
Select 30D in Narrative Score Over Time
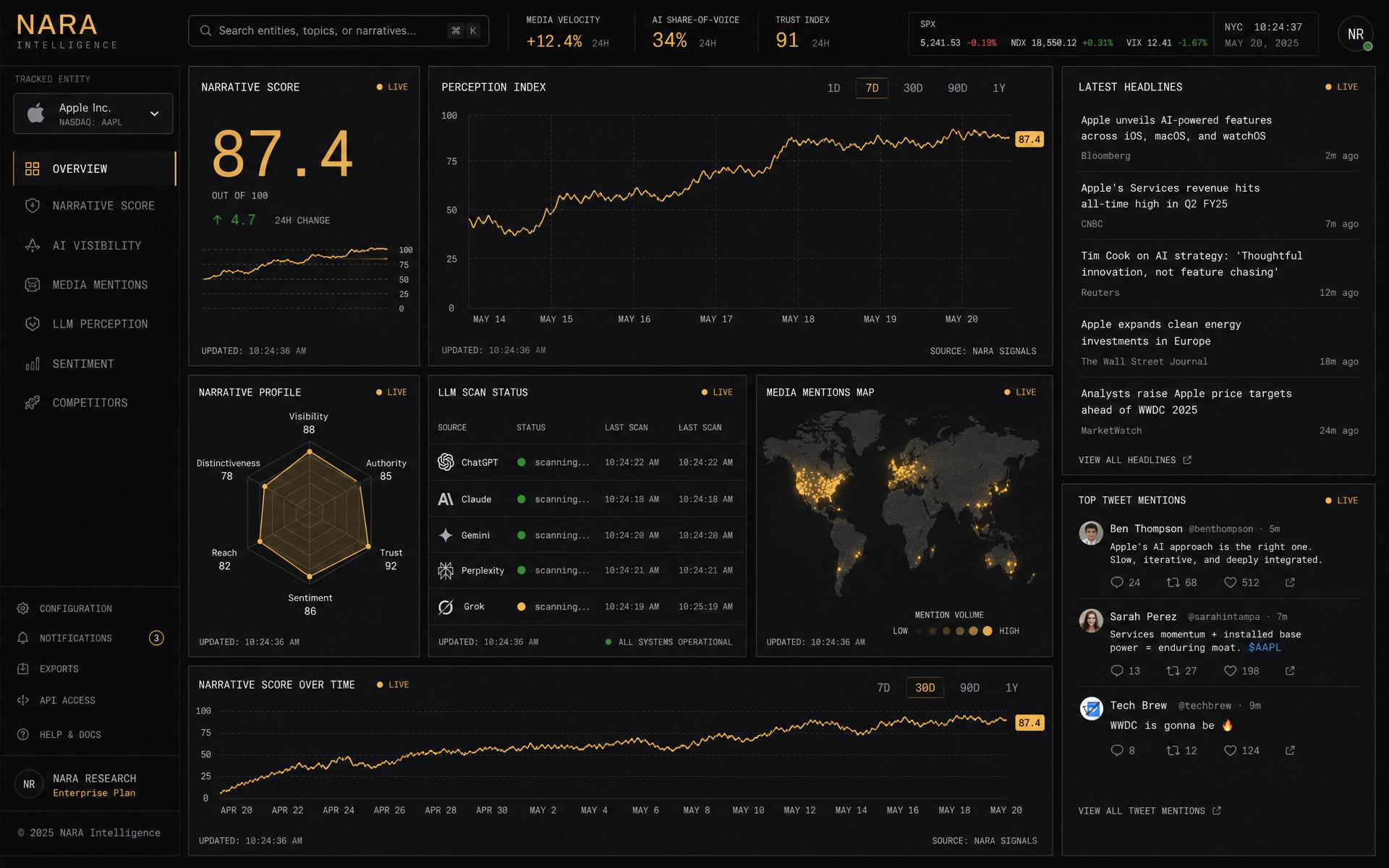click(925, 688)
